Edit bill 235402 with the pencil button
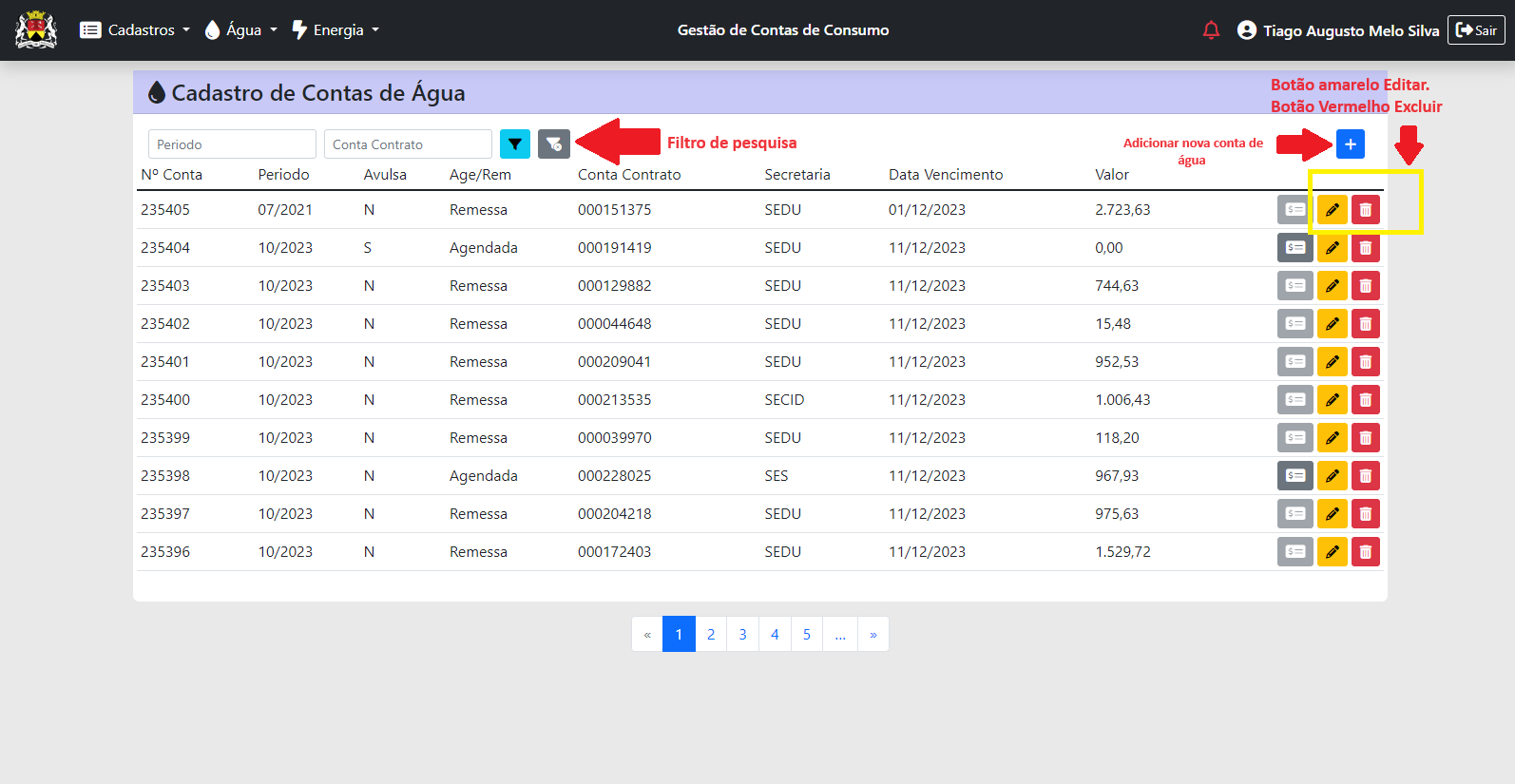Viewport: 1515px width, 784px height. click(x=1333, y=323)
